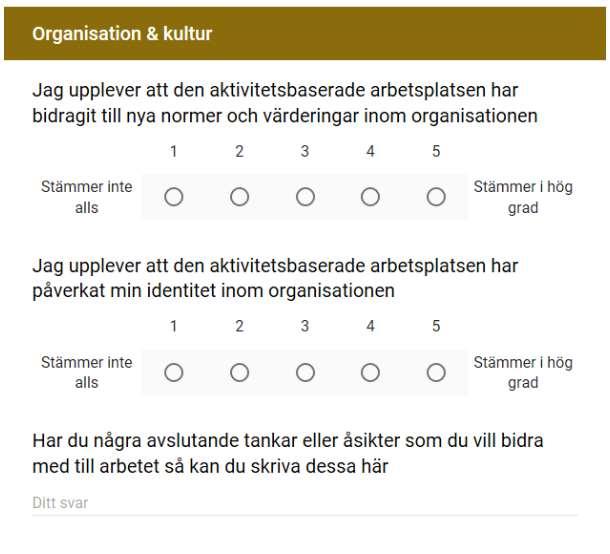
Task: Select rating 1 for the normer och värderingar question
Action: pyautogui.click(x=174, y=197)
